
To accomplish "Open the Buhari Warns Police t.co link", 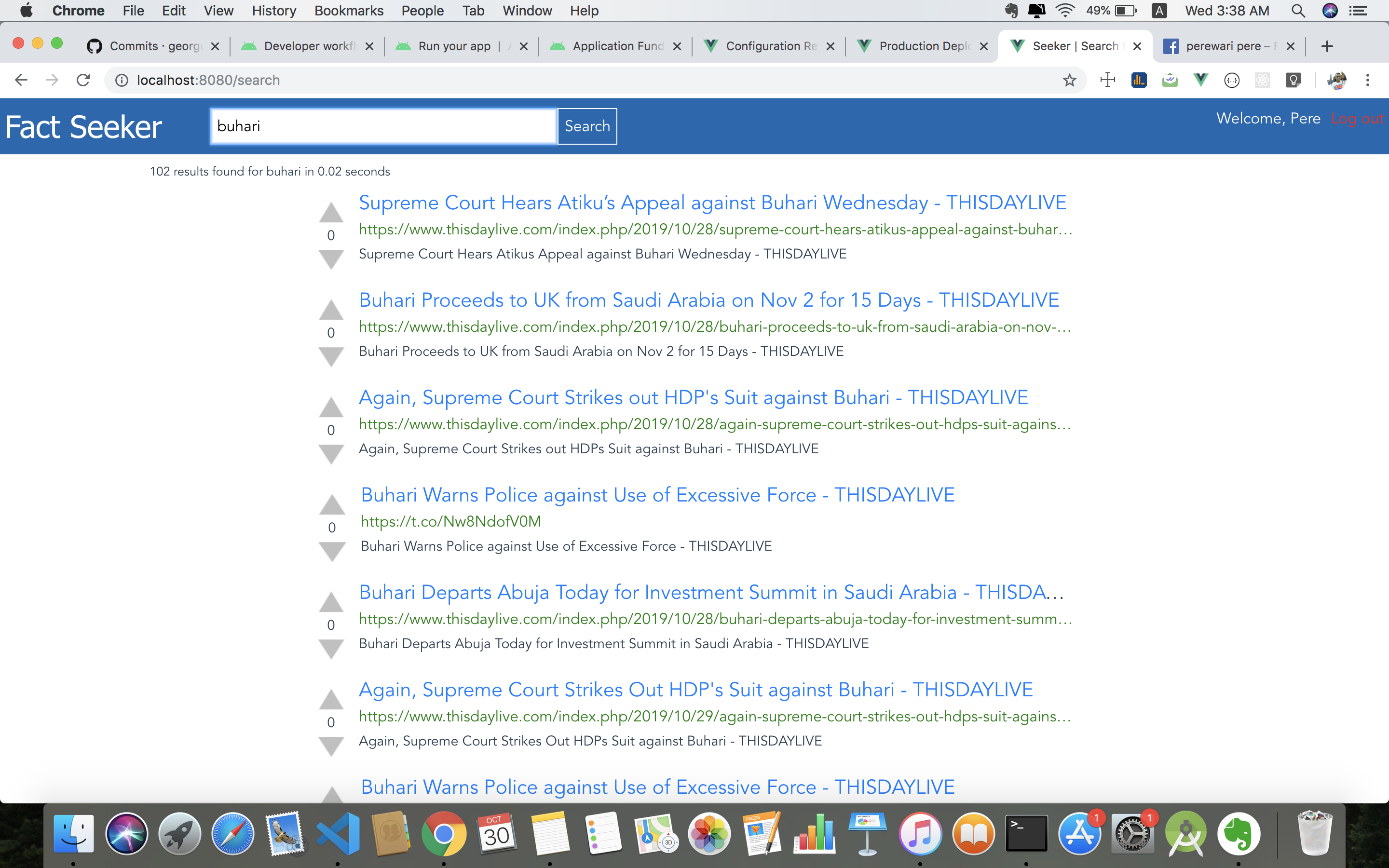I will click(x=450, y=521).
